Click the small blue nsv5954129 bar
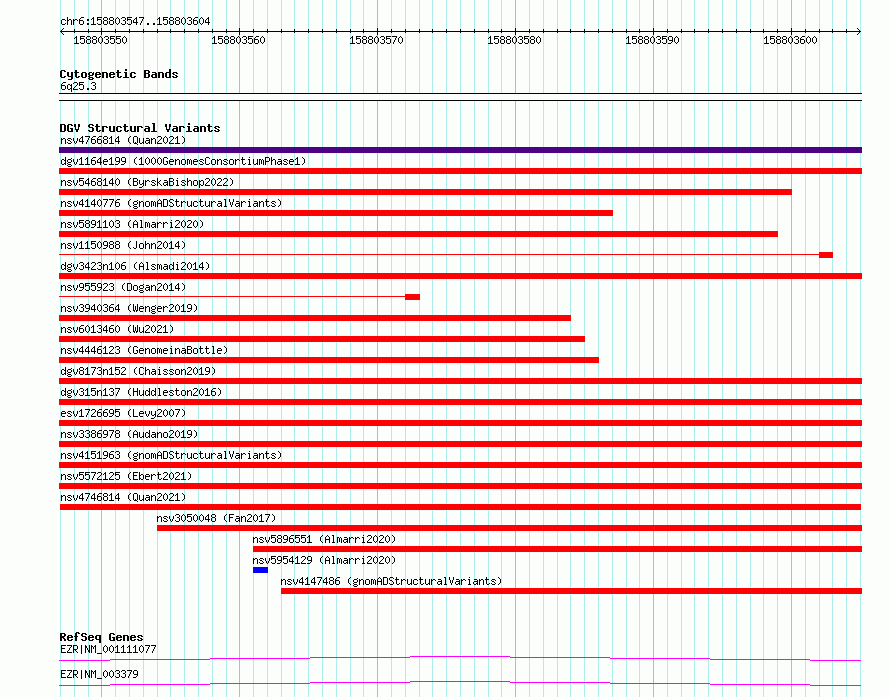The height and width of the screenshot is (697, 890). point(261,570)
